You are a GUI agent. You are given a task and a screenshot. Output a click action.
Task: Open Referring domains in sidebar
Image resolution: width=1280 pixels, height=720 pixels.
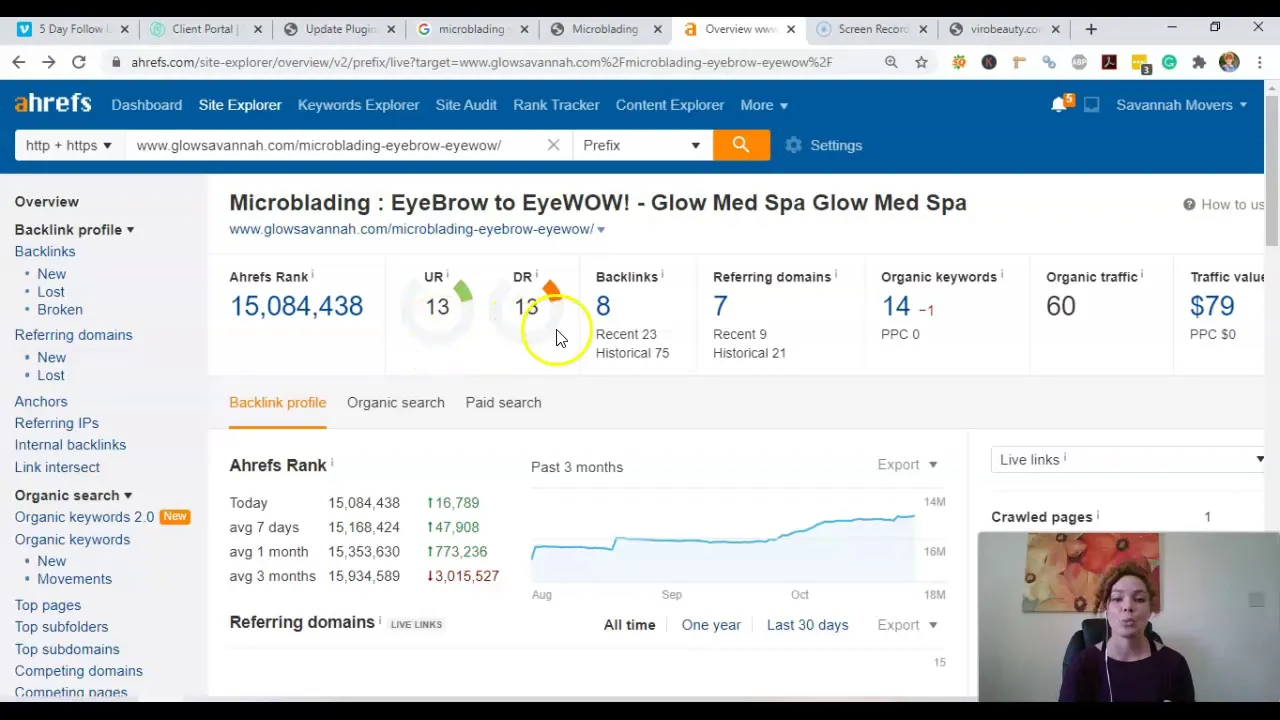tap(73, 335)
